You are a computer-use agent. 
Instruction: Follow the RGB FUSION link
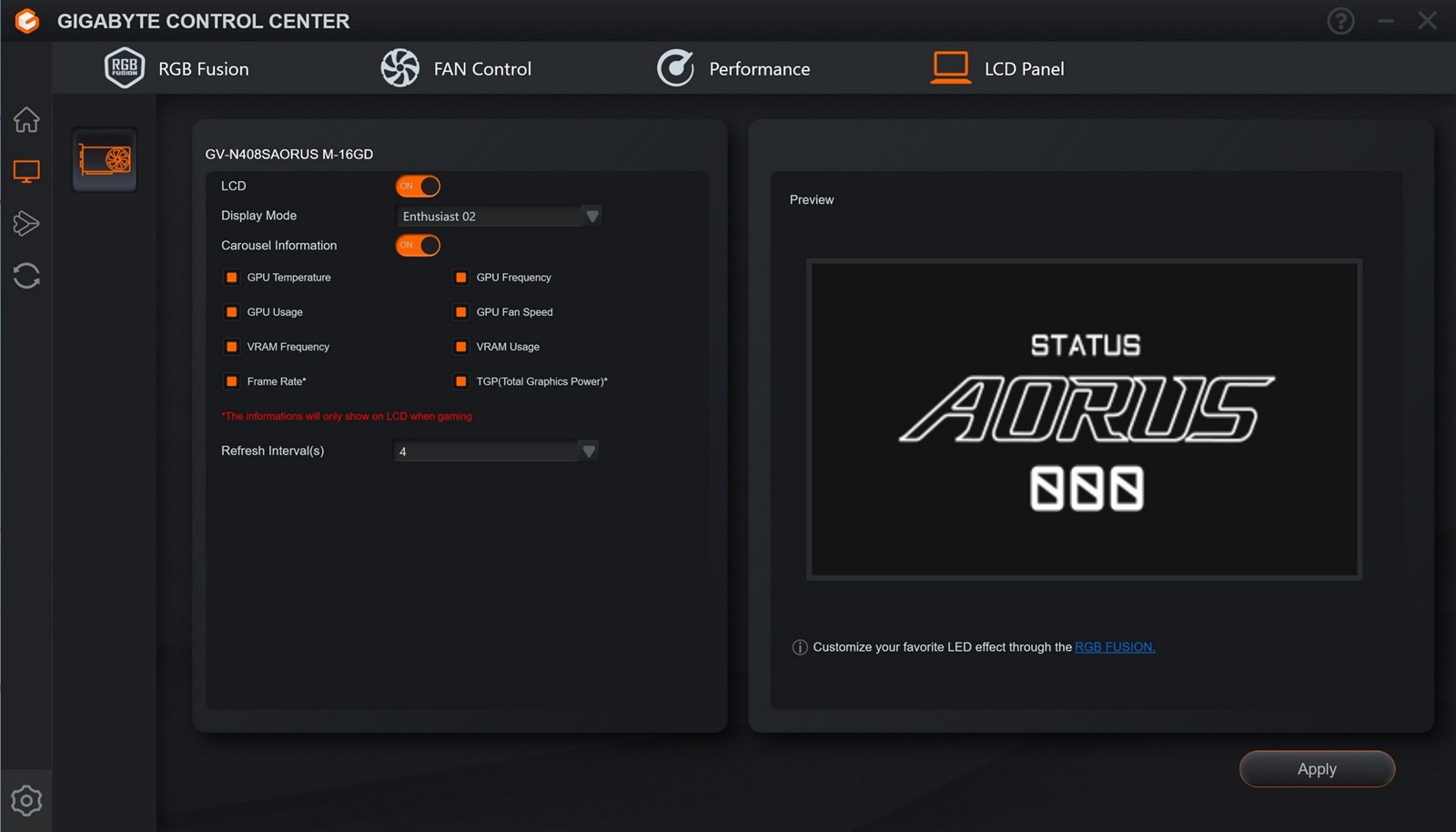[1115, 647]
